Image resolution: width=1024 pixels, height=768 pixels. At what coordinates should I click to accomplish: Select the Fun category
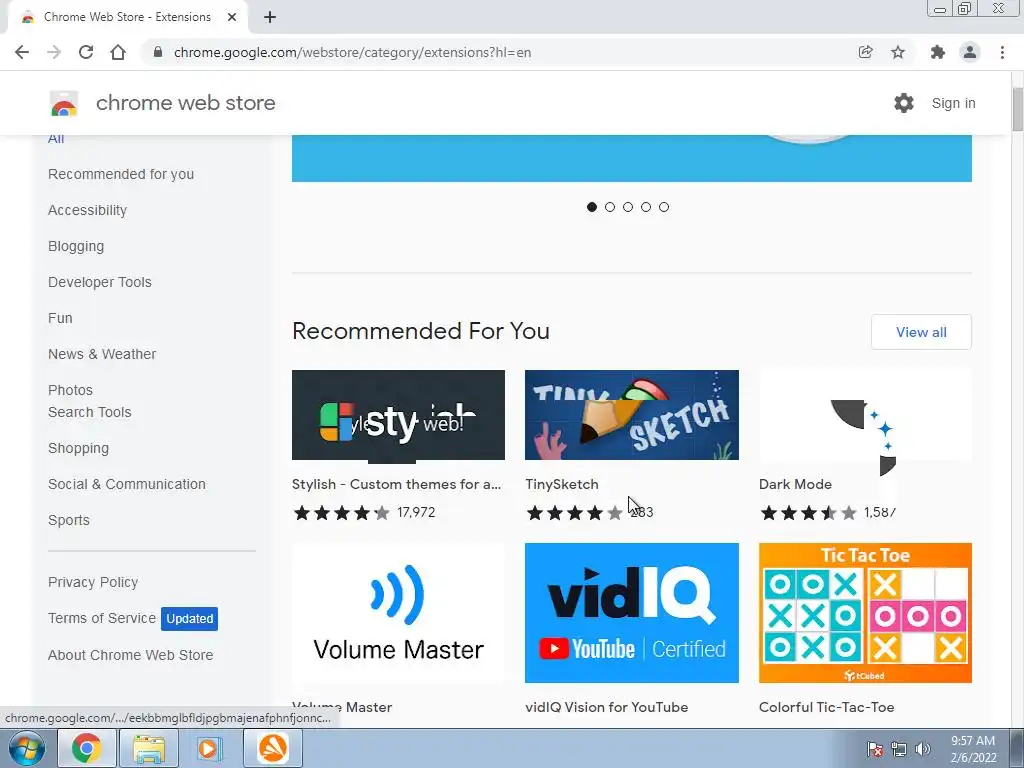[x=60, y=318]
